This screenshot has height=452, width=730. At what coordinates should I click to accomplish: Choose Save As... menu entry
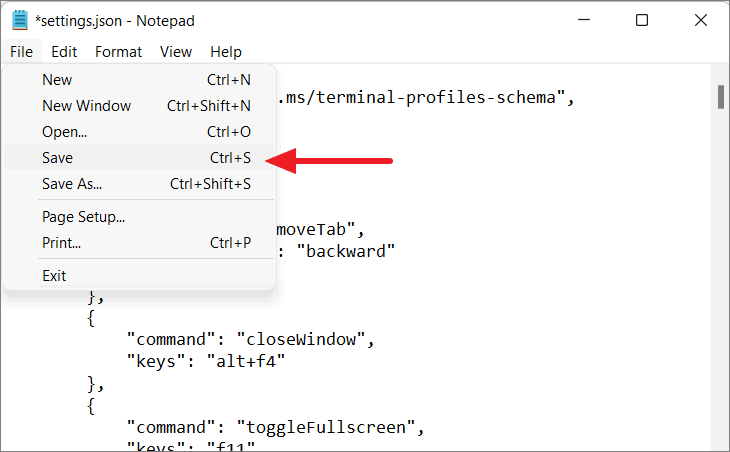coord(139,184)
